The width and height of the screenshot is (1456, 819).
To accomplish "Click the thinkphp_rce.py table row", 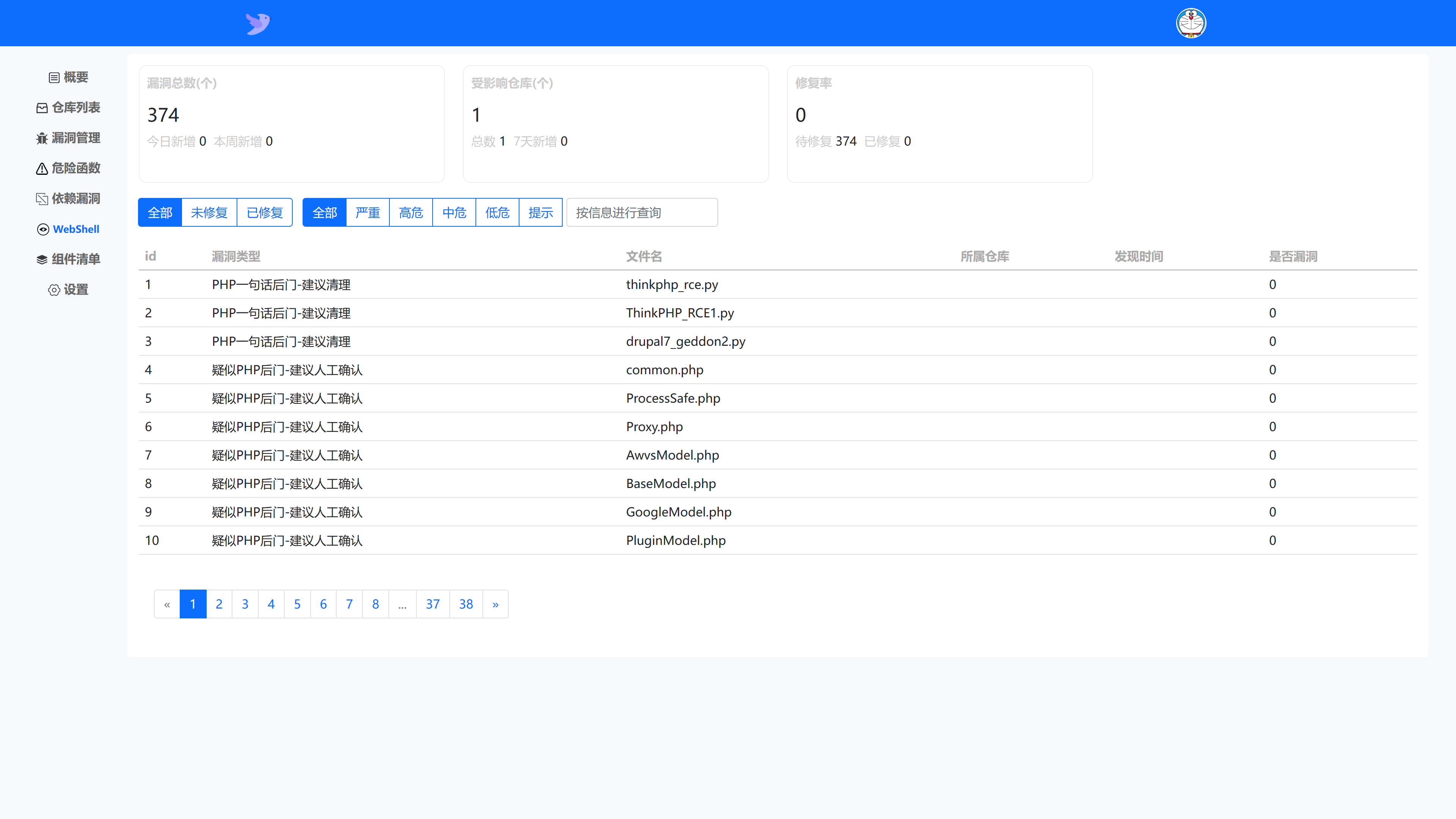I will click(x=672, y=284).
